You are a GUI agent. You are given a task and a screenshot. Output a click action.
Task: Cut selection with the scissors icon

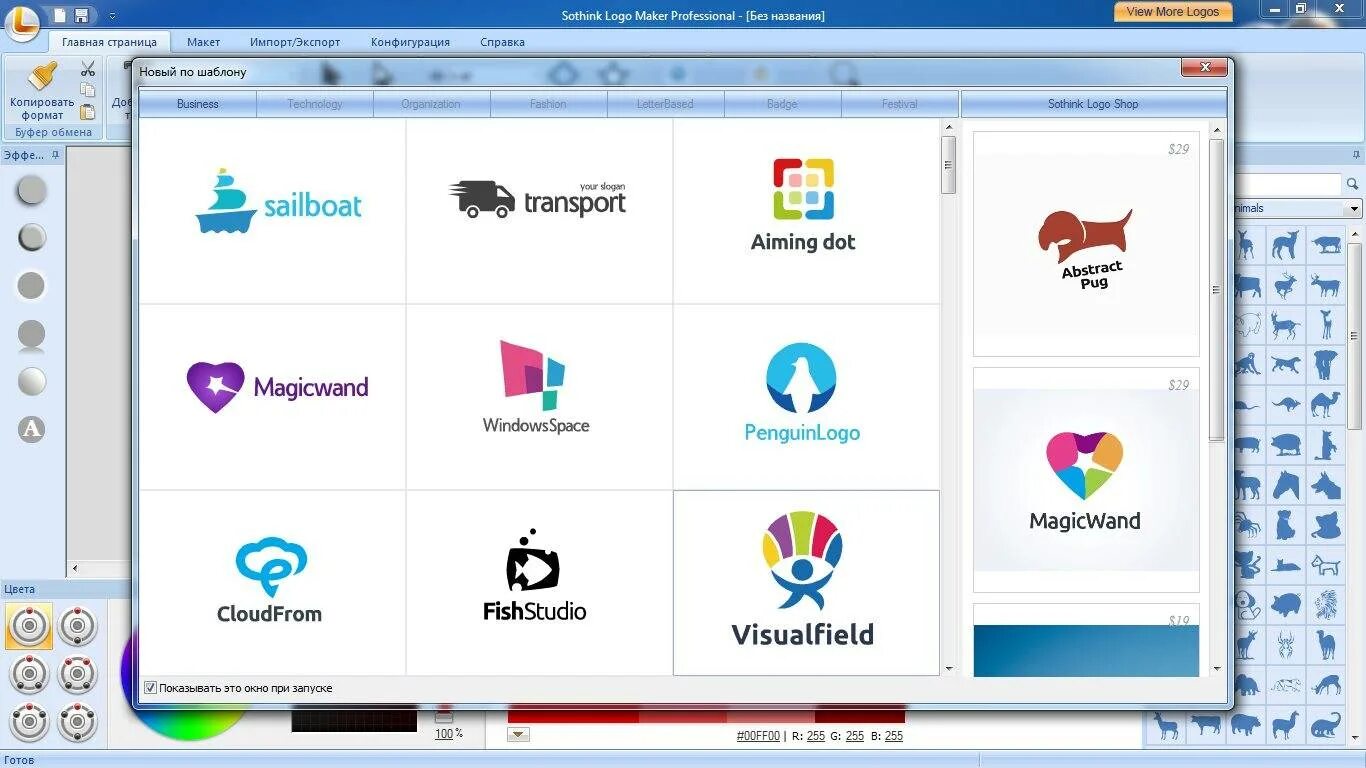pos(88,69)
